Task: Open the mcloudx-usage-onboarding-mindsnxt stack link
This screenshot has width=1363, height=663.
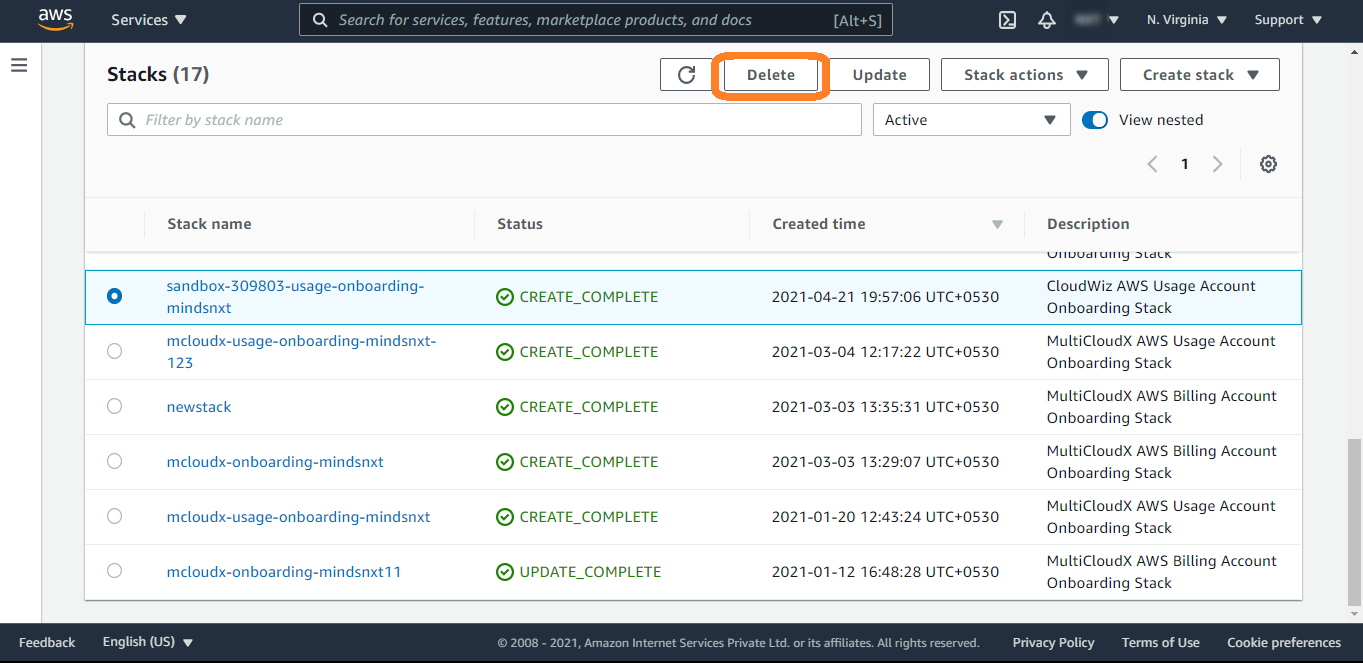Action: (x=298, y=517)
